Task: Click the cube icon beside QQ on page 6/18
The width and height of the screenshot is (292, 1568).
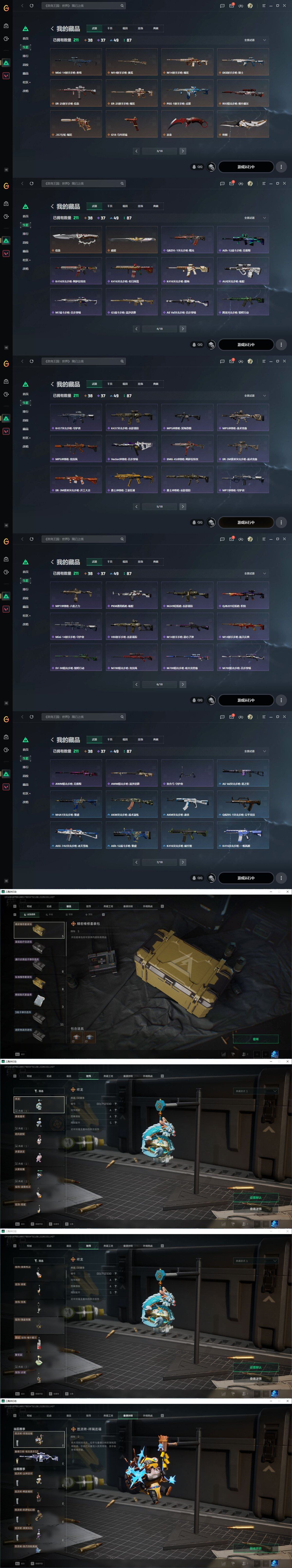Action: pyautogui.click(x=211, y=700)
